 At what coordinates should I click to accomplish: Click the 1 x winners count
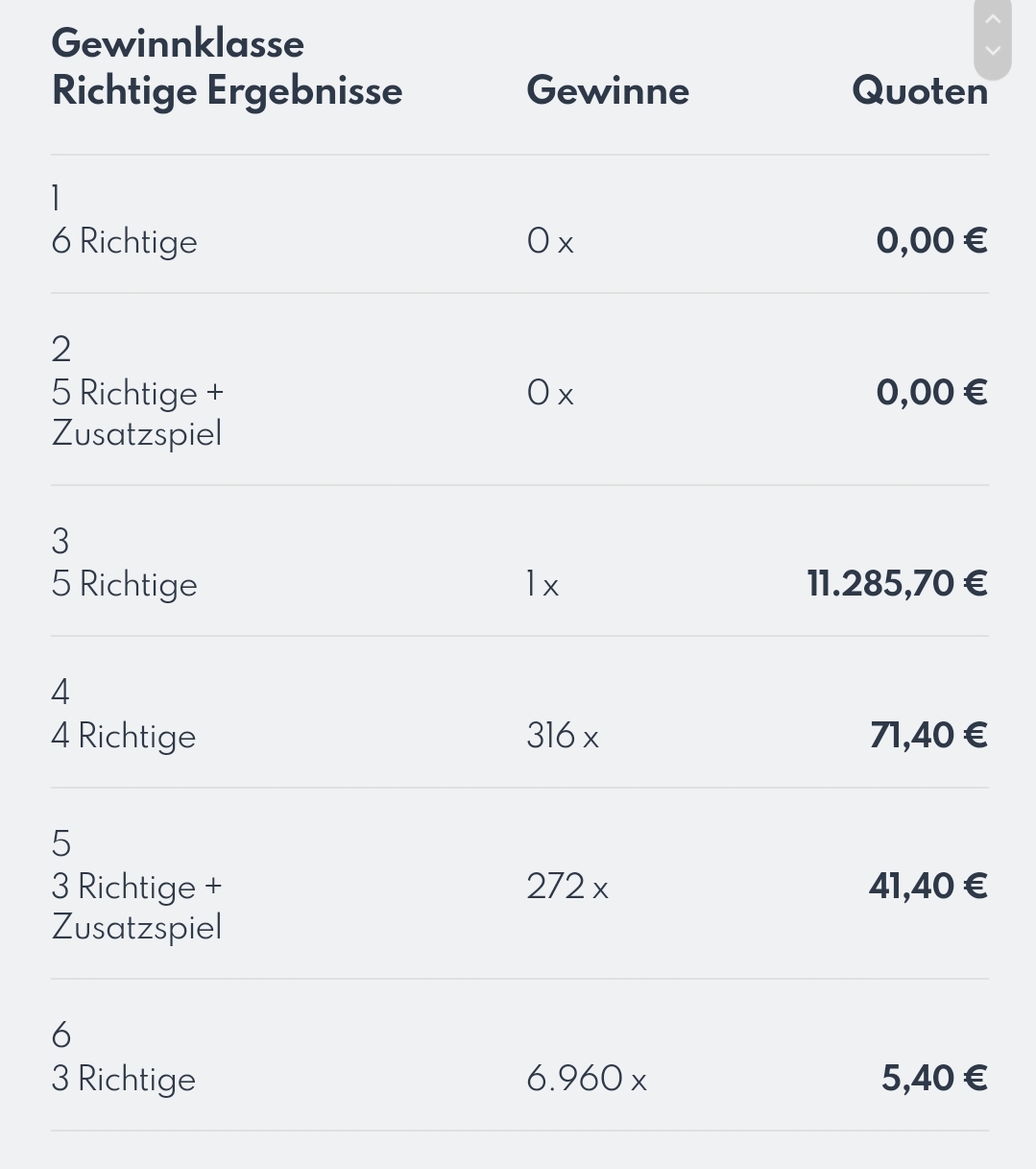point(542,584)
